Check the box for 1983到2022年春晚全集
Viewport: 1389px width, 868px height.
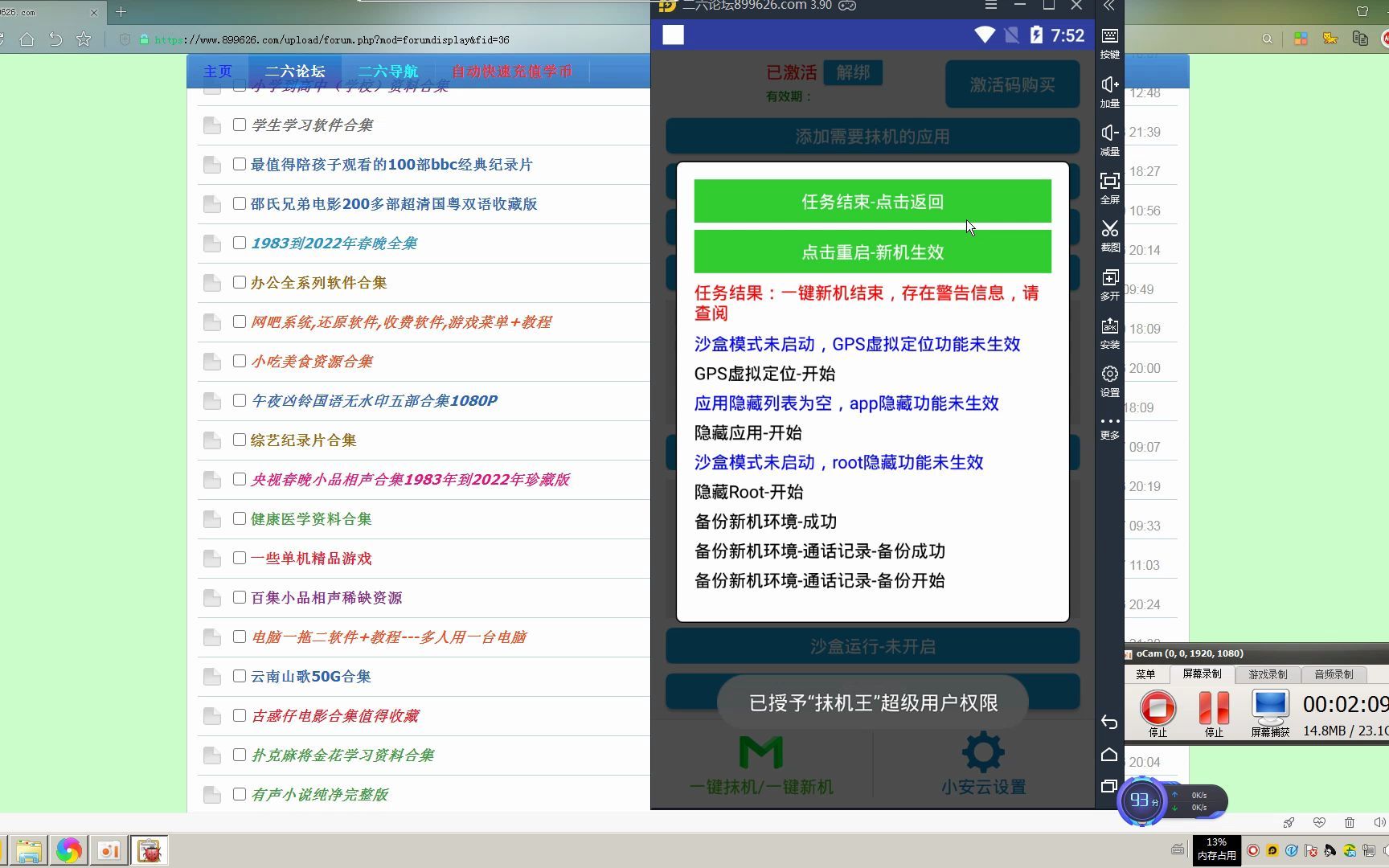[239, 243]
